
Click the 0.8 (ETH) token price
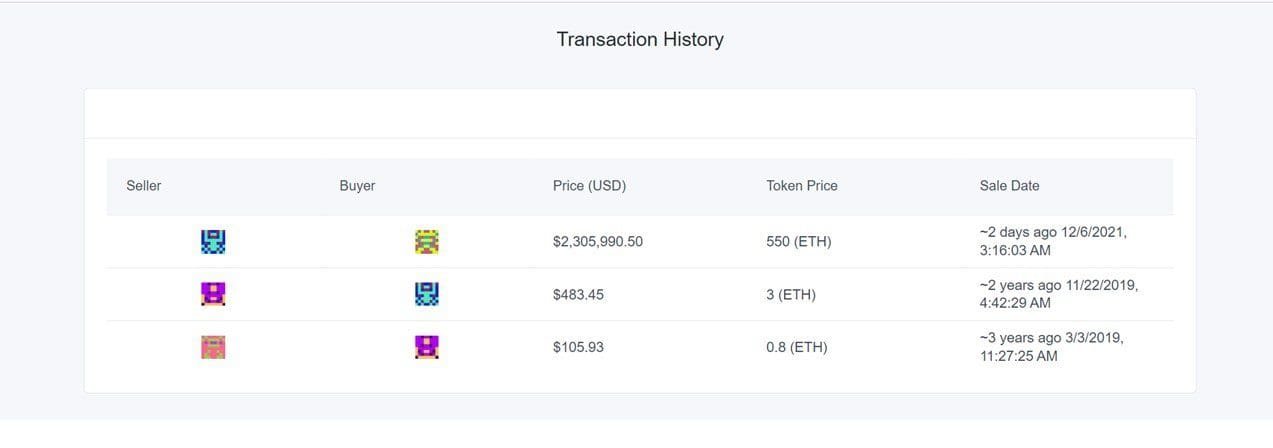point(796,348)
